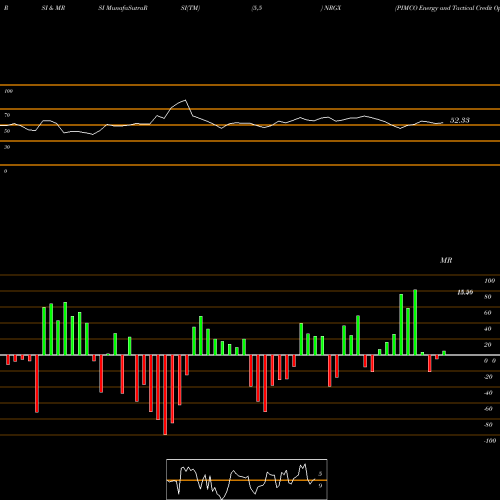The height and width of the screenshot is (500, 500).
Task: Click the tallest green MR bar near 80
Action: pyautogui.click(x=415, y=322)
